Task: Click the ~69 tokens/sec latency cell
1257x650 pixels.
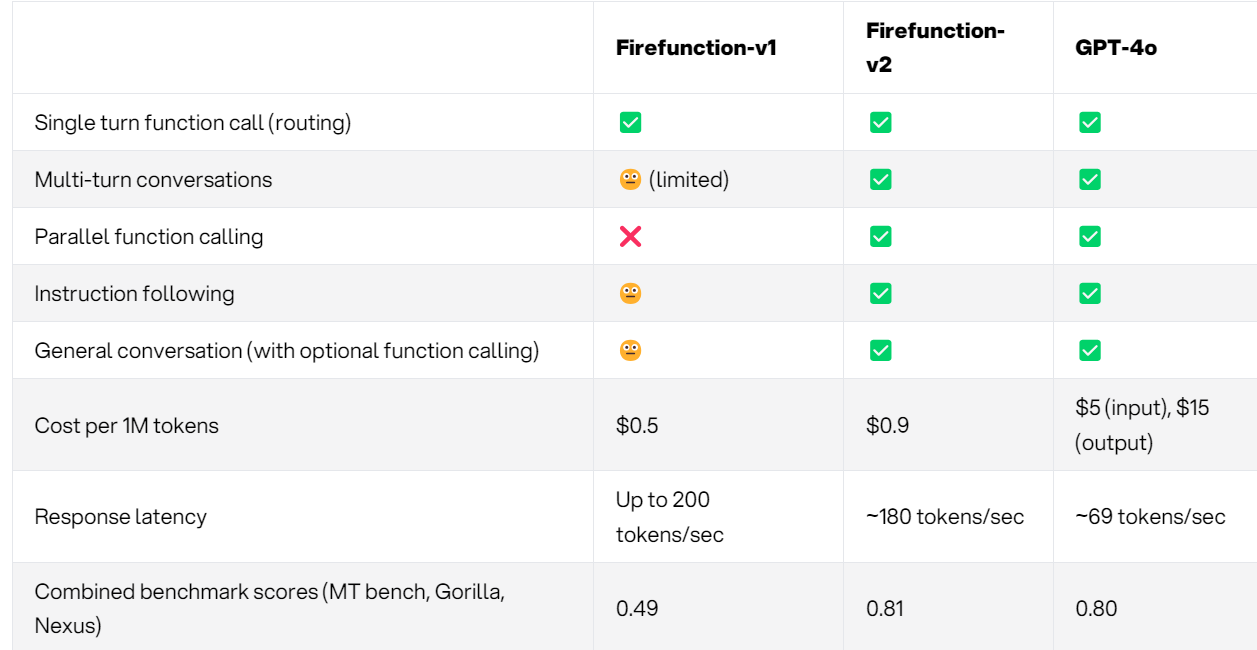Action: coord(1150,517)
